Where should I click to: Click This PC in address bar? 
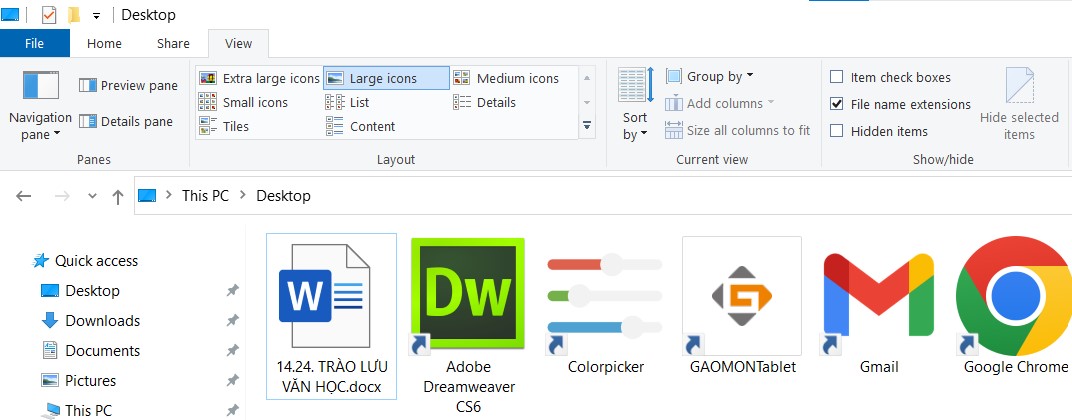[205, 196]
